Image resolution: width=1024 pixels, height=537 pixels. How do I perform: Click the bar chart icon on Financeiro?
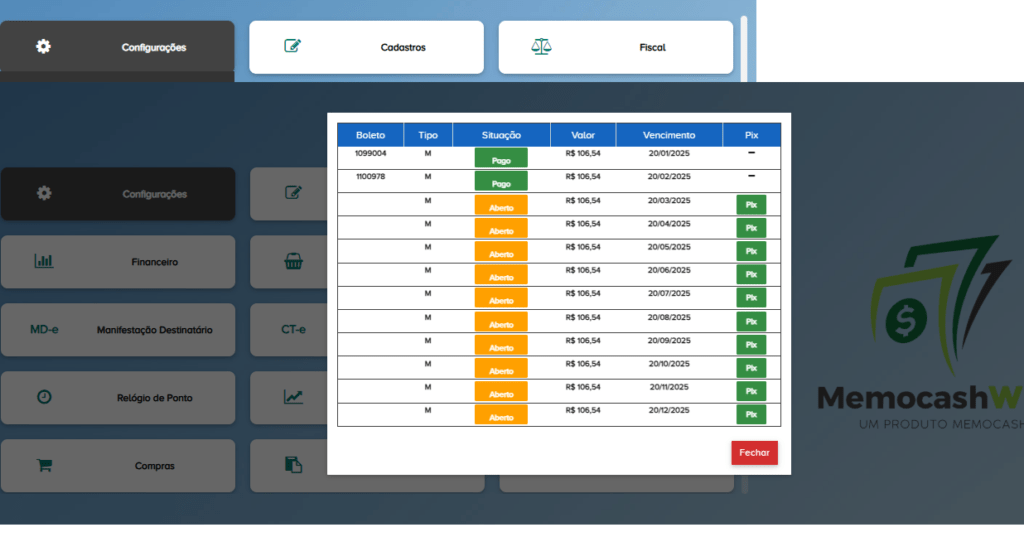click(x=44, y=262)
